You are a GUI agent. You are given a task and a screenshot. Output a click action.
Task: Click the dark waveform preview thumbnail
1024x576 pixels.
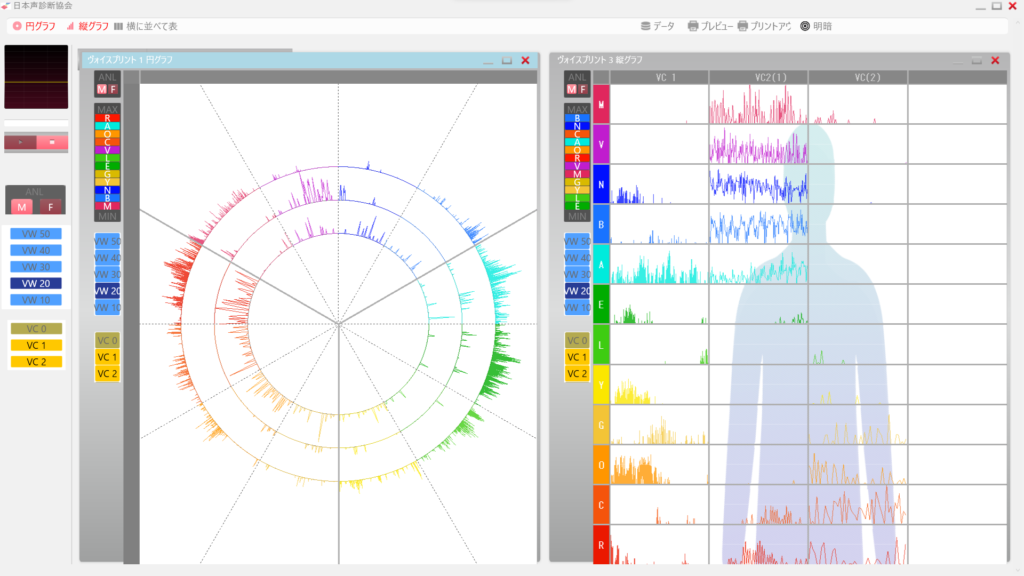pos(36,76)
